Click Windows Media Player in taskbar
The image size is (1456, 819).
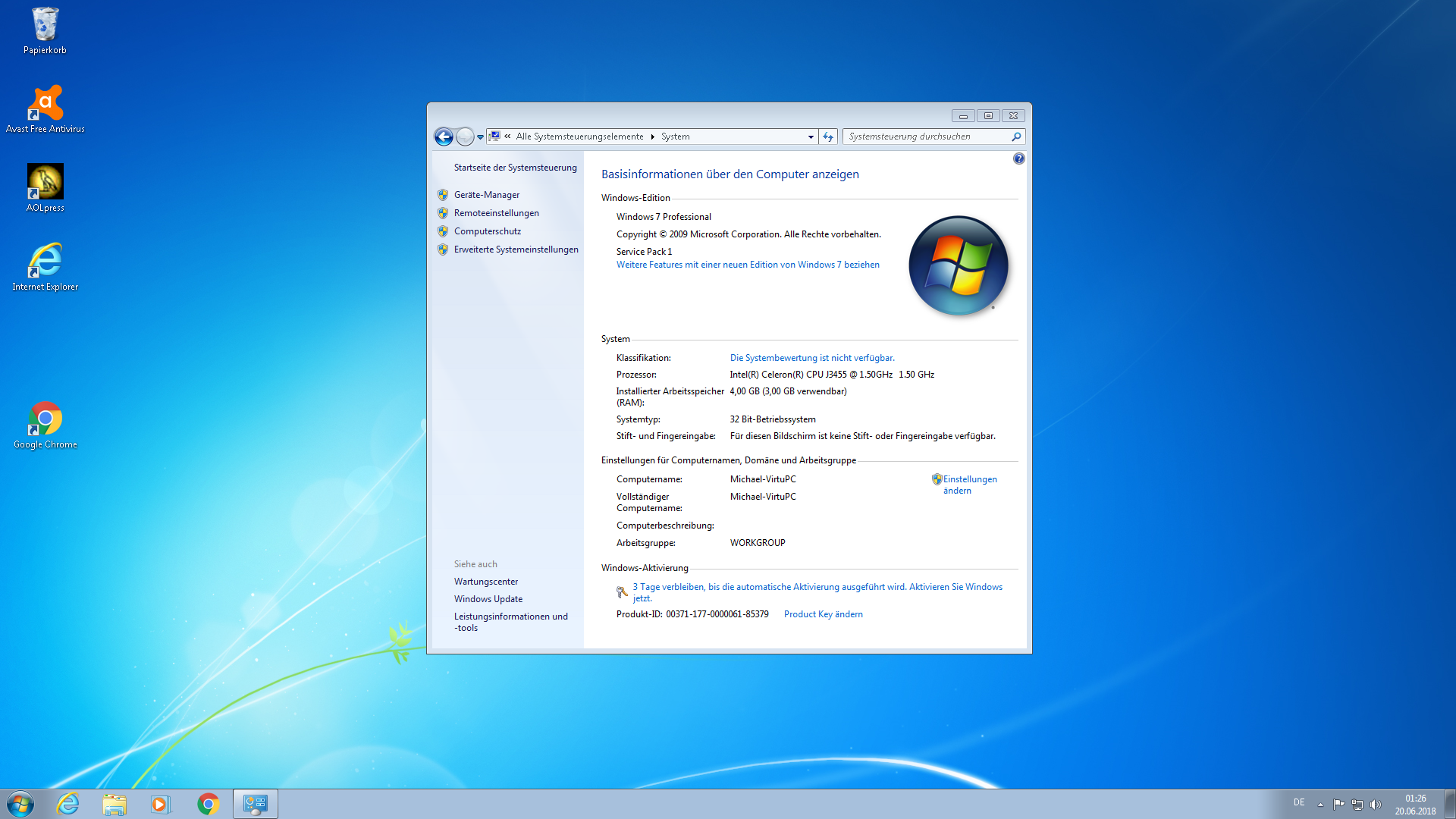[161, 804]
